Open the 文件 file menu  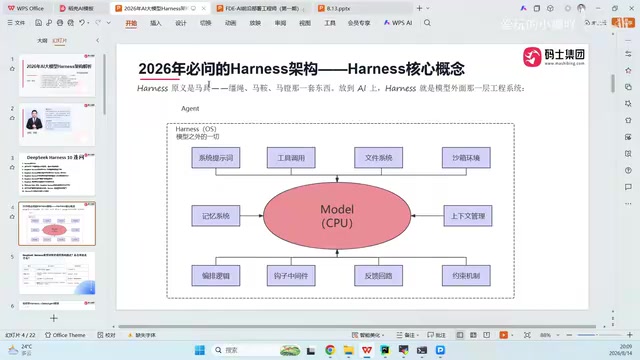coord(16,23)
